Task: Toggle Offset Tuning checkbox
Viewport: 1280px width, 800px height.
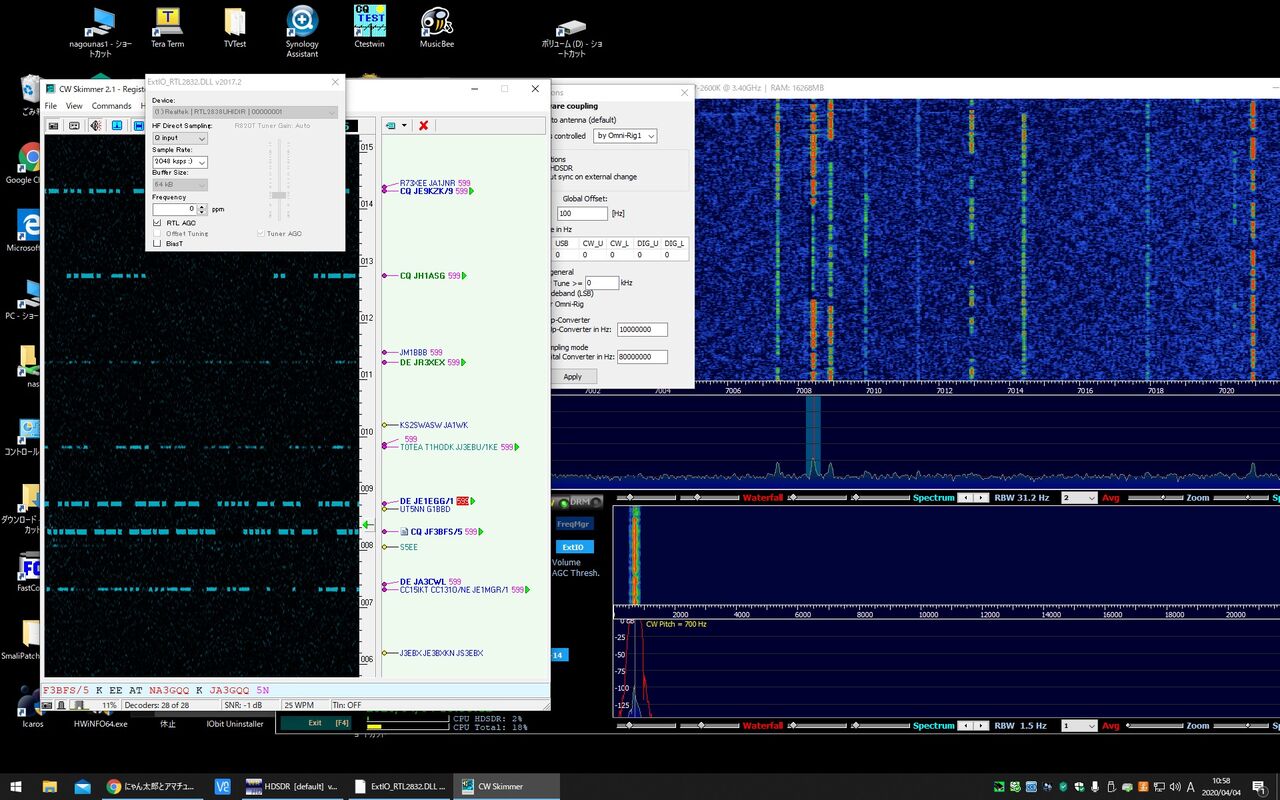Action: click(157, 233)
